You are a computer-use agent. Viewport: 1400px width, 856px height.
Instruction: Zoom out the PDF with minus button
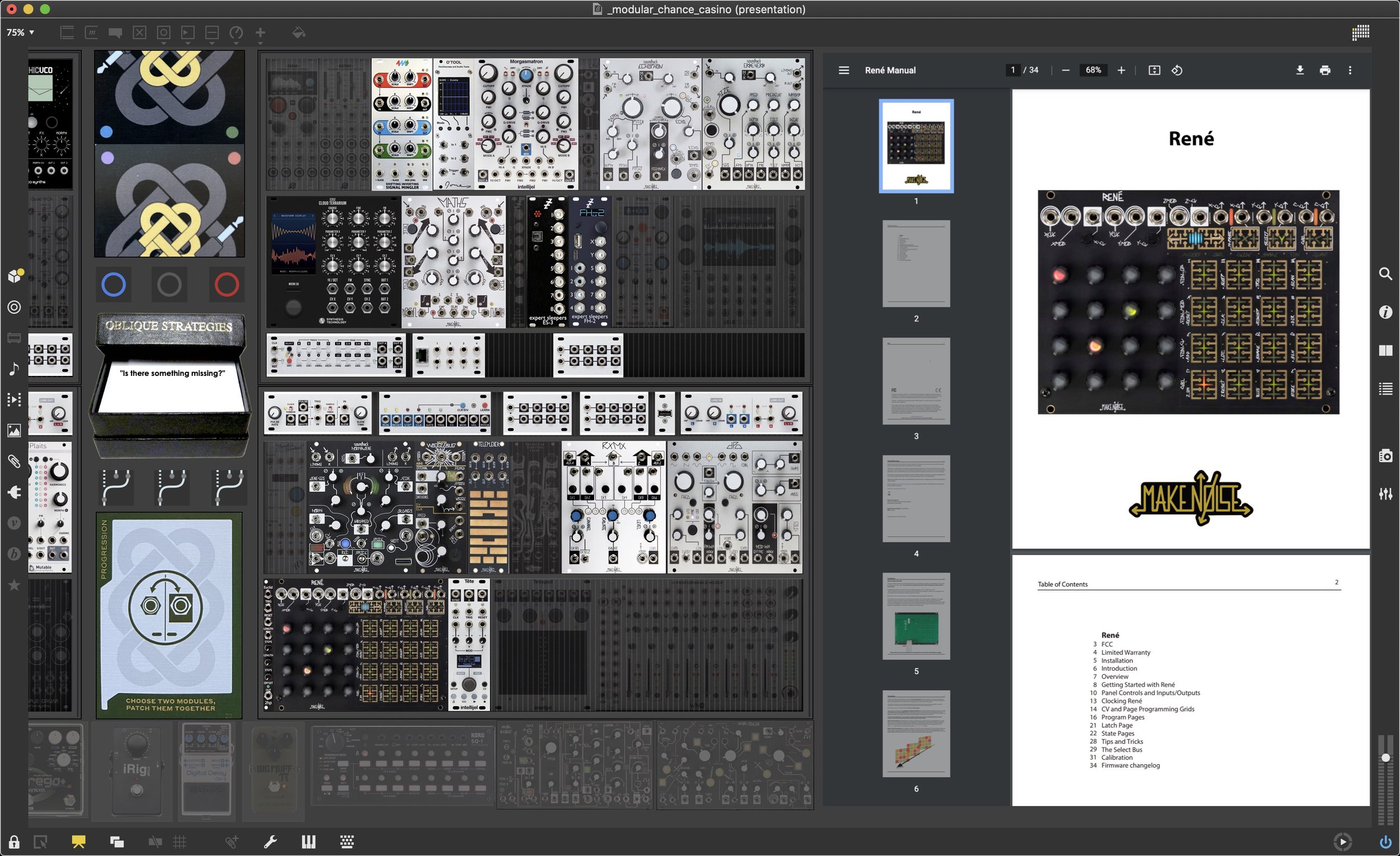[1066, 71]
